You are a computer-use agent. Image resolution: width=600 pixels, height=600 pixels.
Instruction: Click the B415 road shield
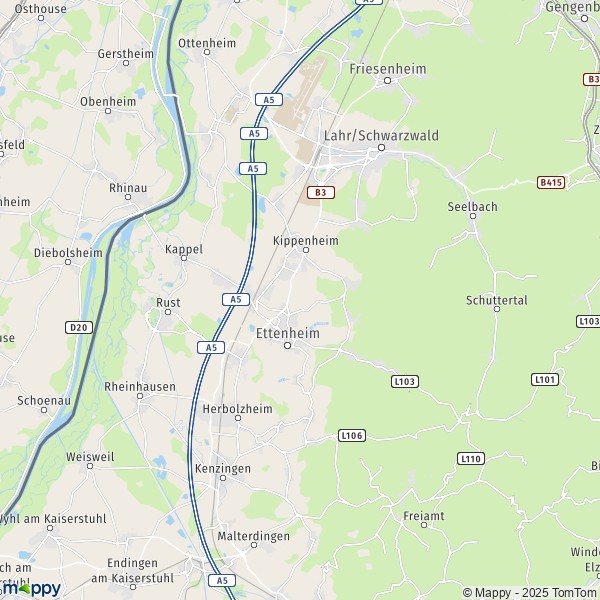[x=551, y=183]
